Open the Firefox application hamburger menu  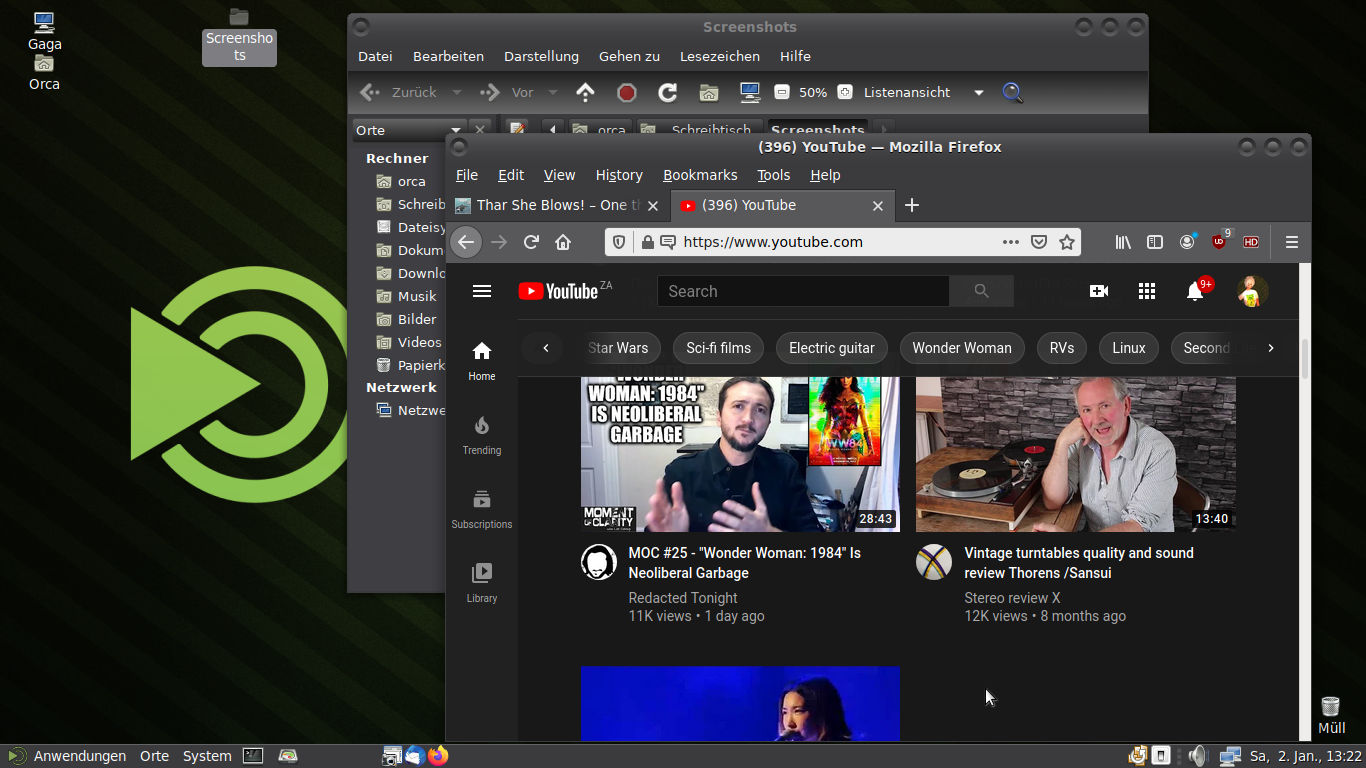1292,242
